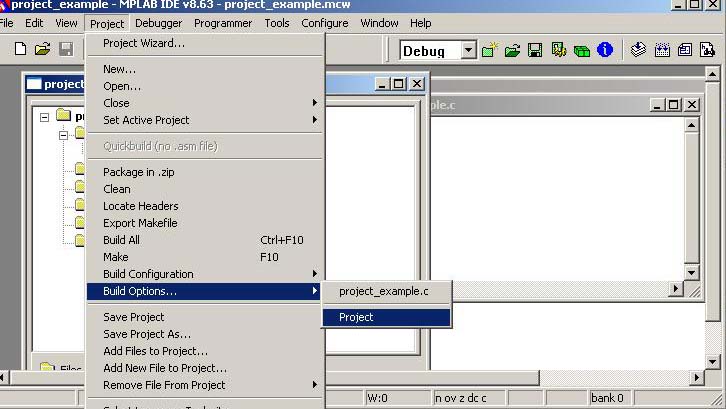This screenshot has height=409, width=726.
Task: Collapse the root project tree node
Action: pyautogui.click(x=44, y=116)
